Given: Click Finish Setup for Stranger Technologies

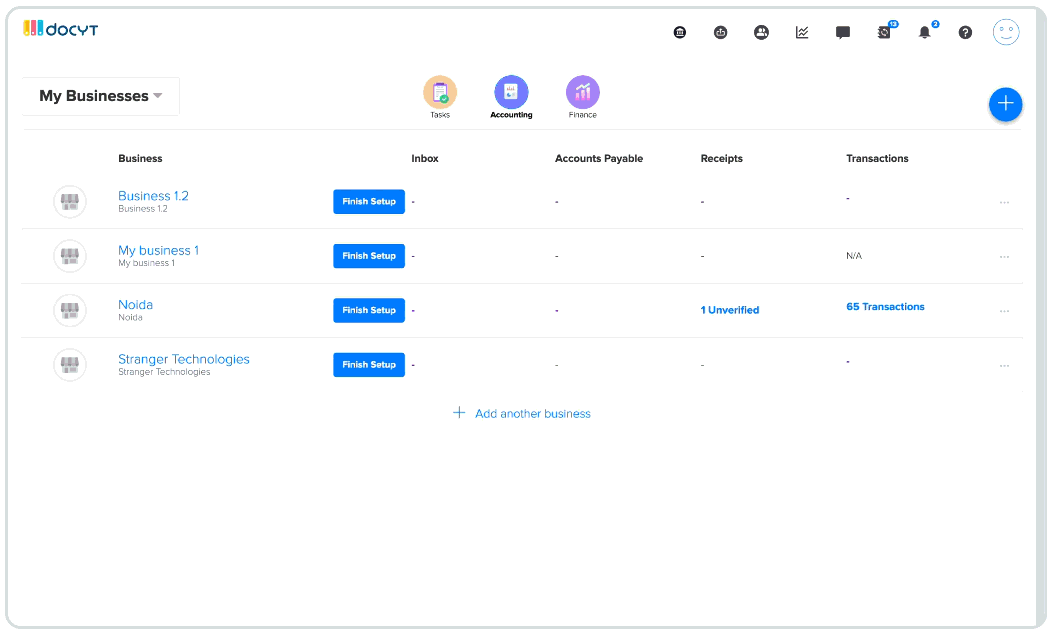Looking at the screenshot, I should coord(369,364).
